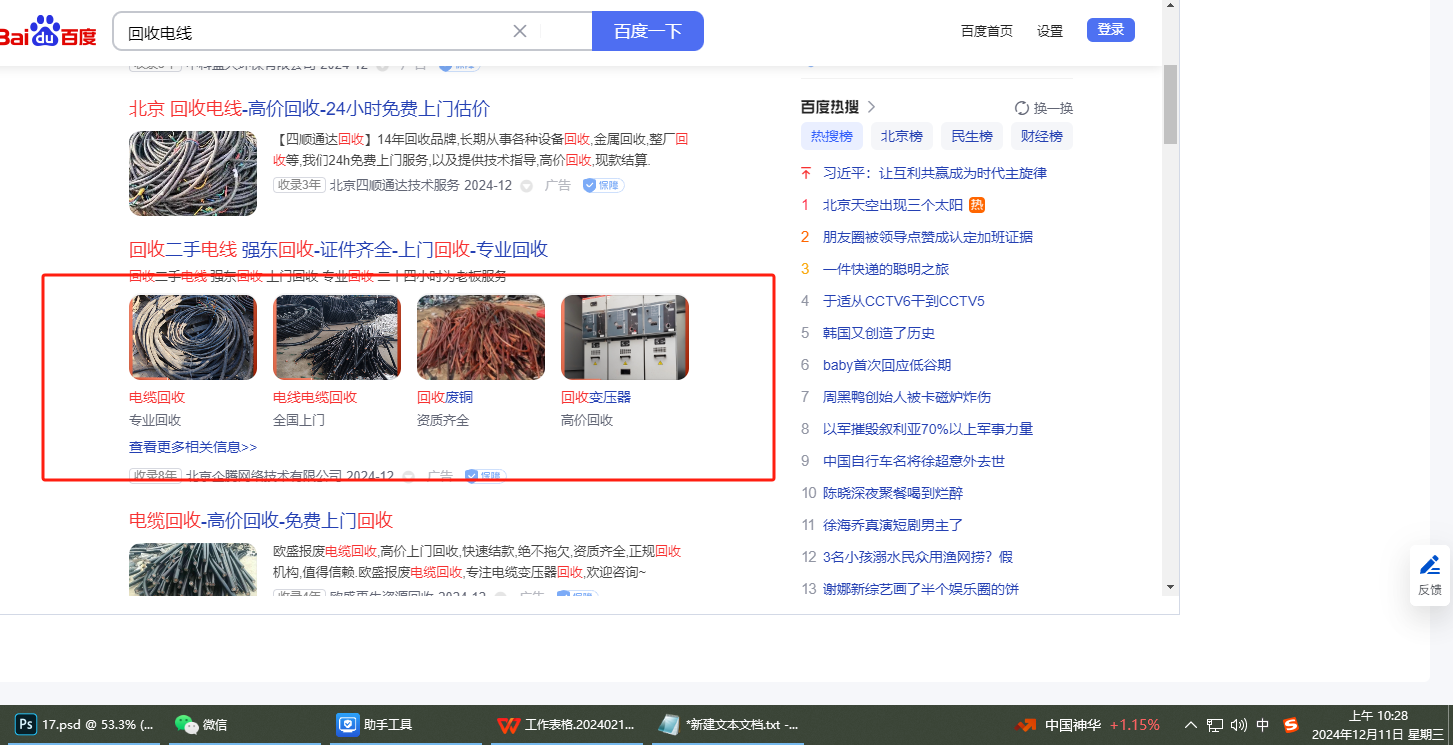
Task: Open hot topic 一件快递的聪明之旅
Action: [886, 269]
